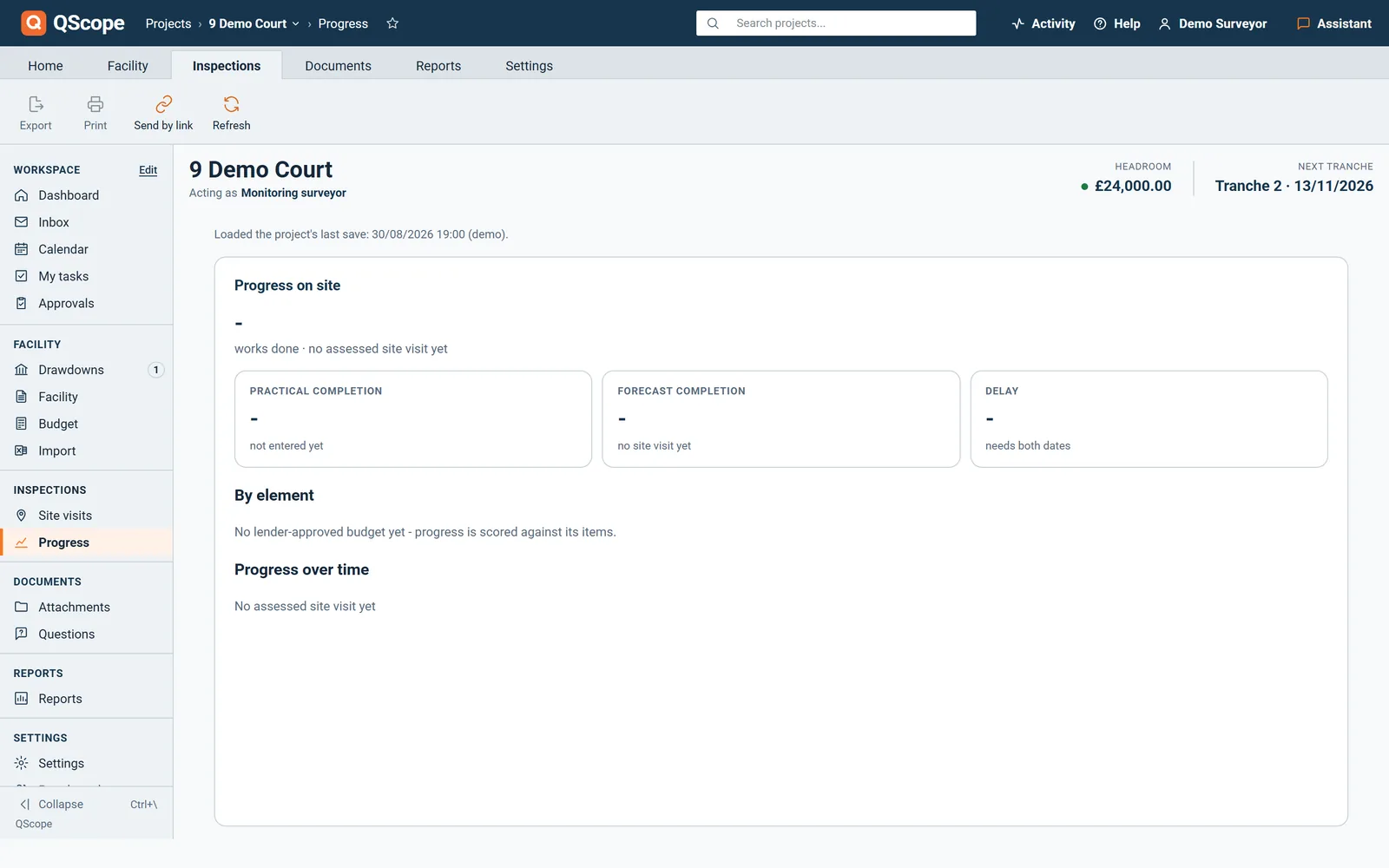The width and height of the screenshot is (1389, 868).
Task: Focus the Search projects field
Action: point(836,23)
